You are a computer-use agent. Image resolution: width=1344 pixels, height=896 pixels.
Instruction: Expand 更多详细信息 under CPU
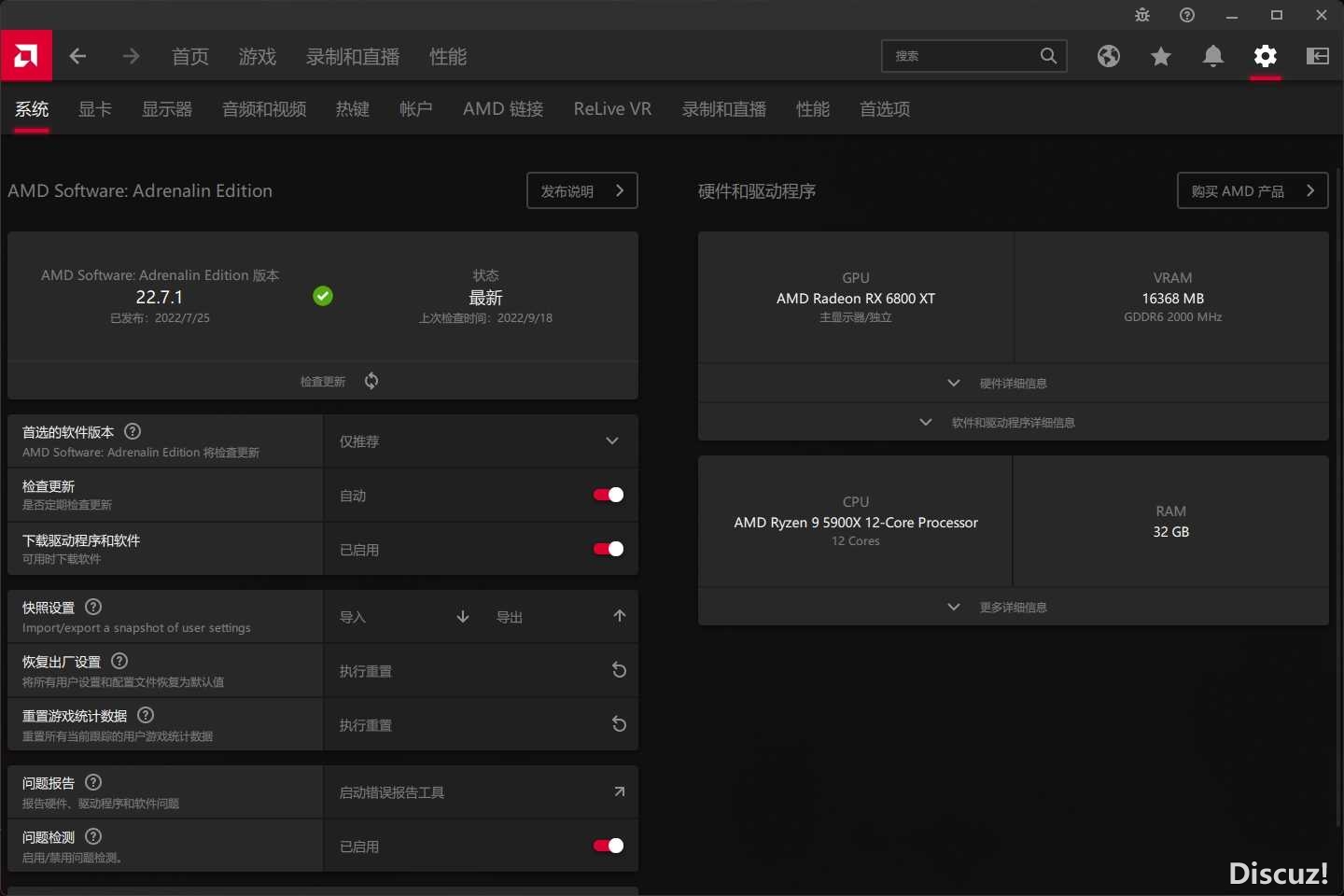coord(1014,607)
